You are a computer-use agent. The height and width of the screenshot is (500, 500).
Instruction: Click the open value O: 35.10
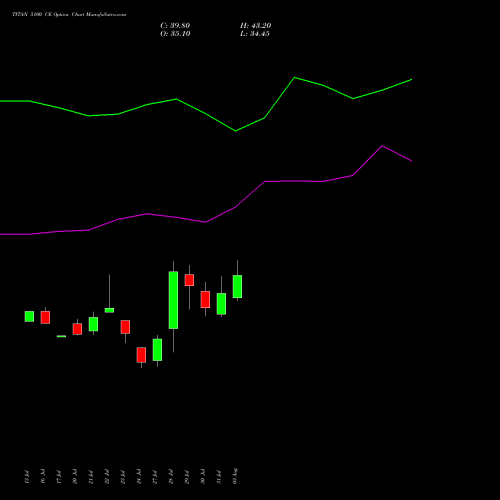(x=175, y=34)
